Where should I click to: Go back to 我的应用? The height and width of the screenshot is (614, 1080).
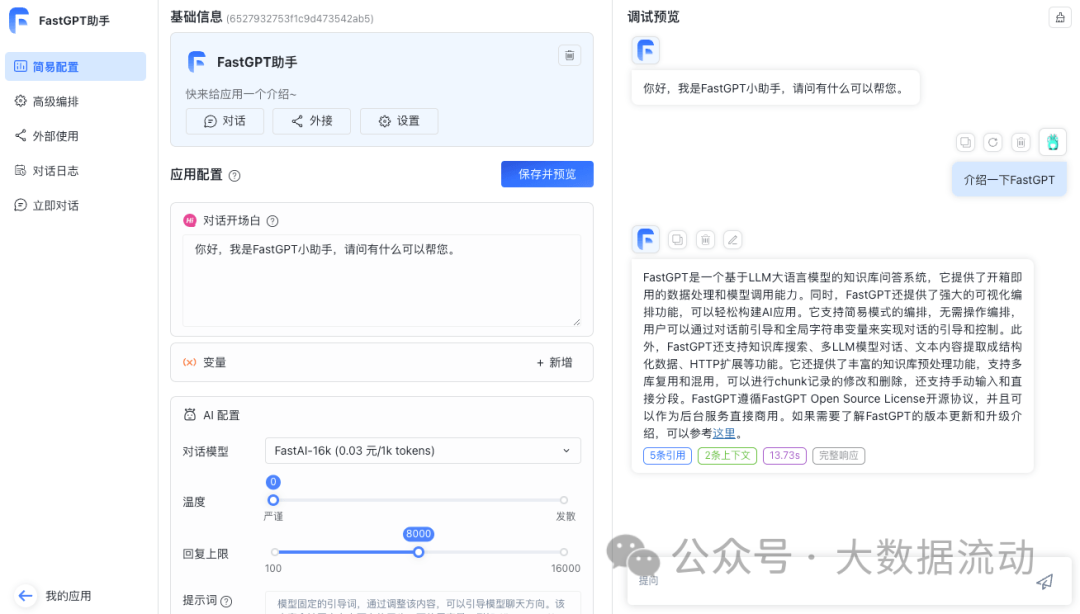[x=68, y=596]
